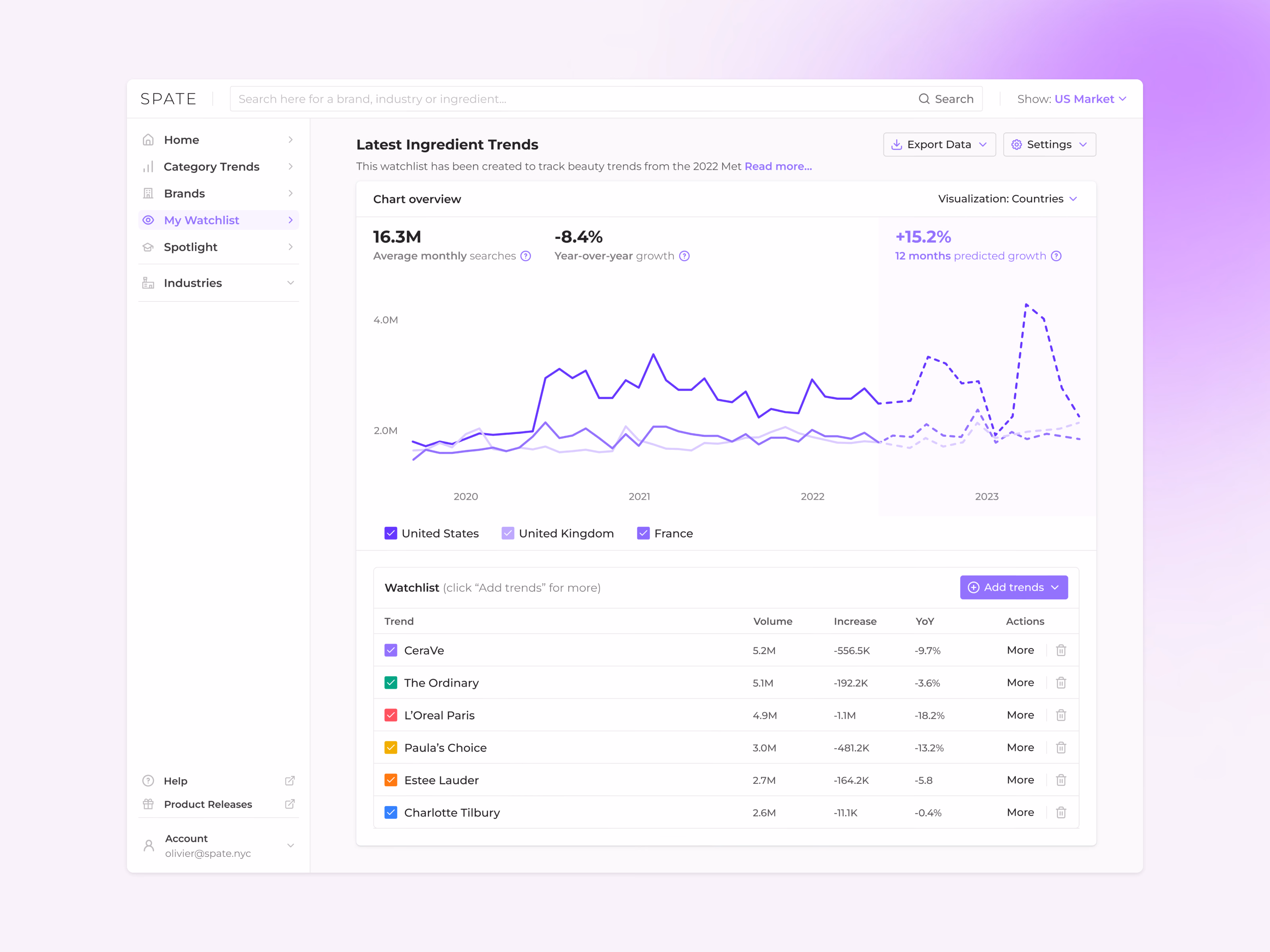The height and width of the screenshot is (952, 1270).
Task: Open info tooltip for 12 months predicted growth
Action: (x=1056, y=256)
